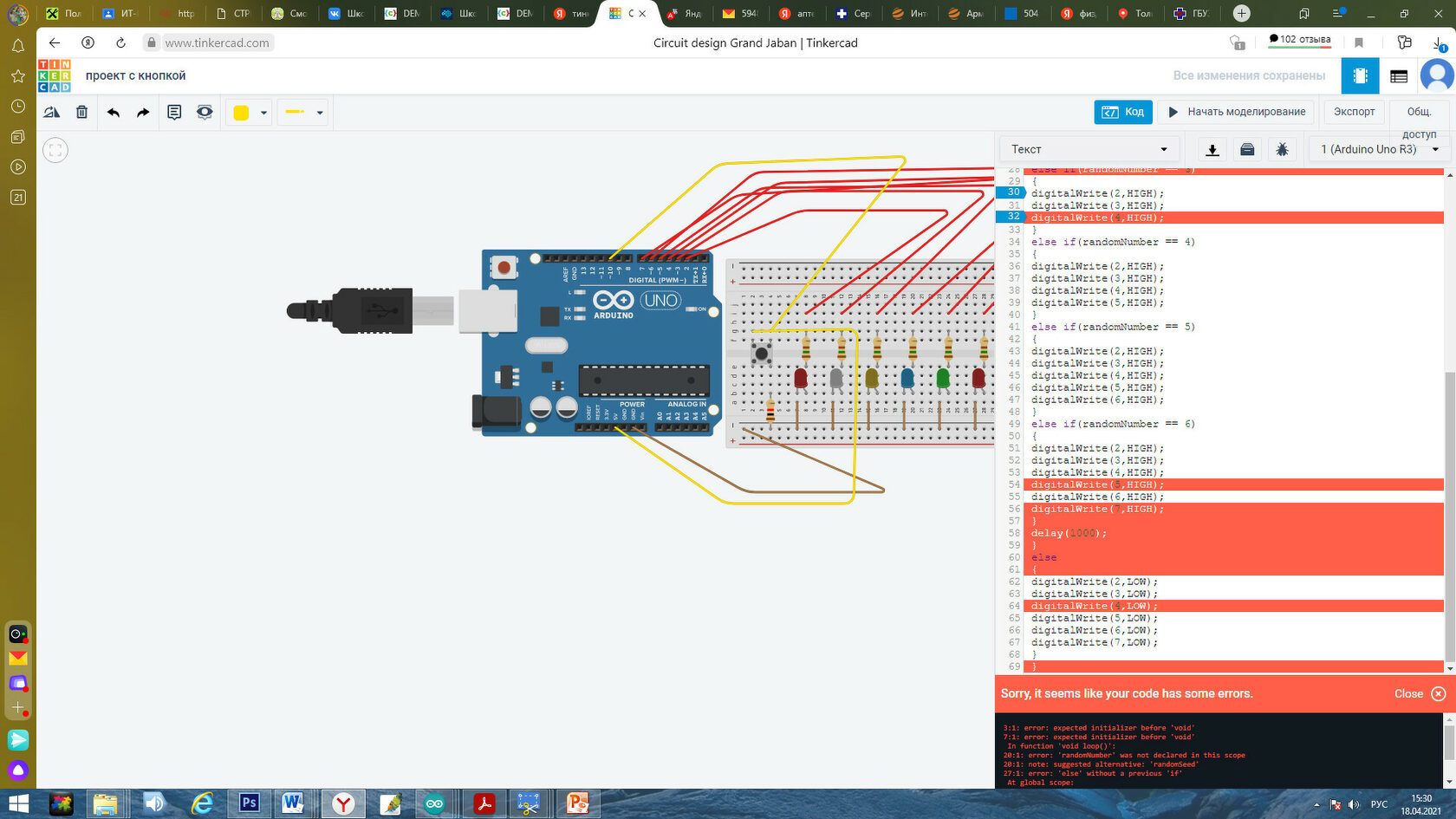Toggle the Код code panel
The height and width of the screenshot is (819, 1456).
click(1122, 112)
